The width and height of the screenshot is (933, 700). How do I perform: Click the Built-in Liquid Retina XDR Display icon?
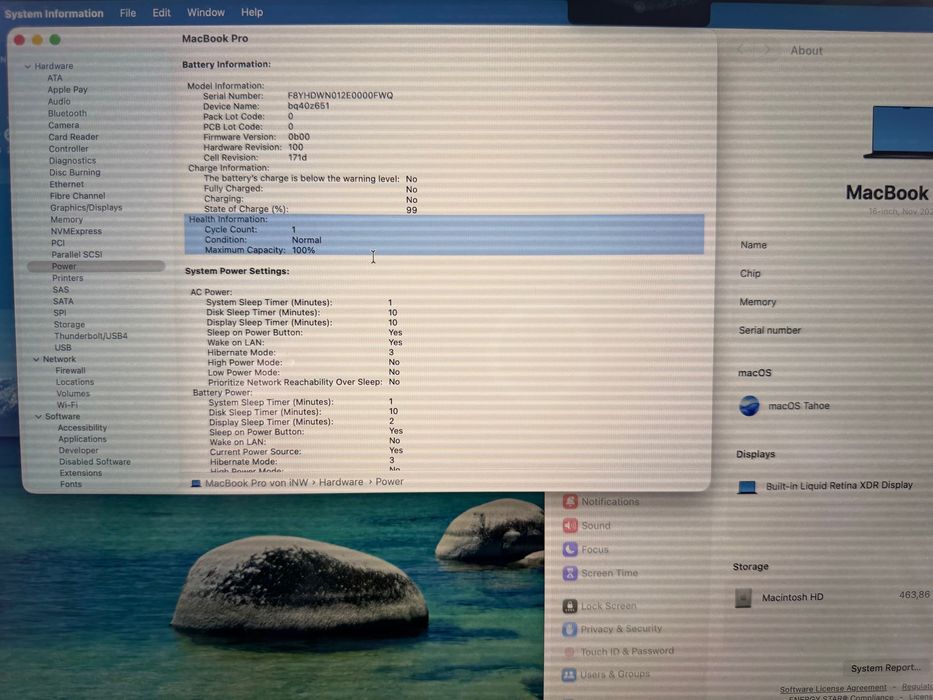(747, 487)
